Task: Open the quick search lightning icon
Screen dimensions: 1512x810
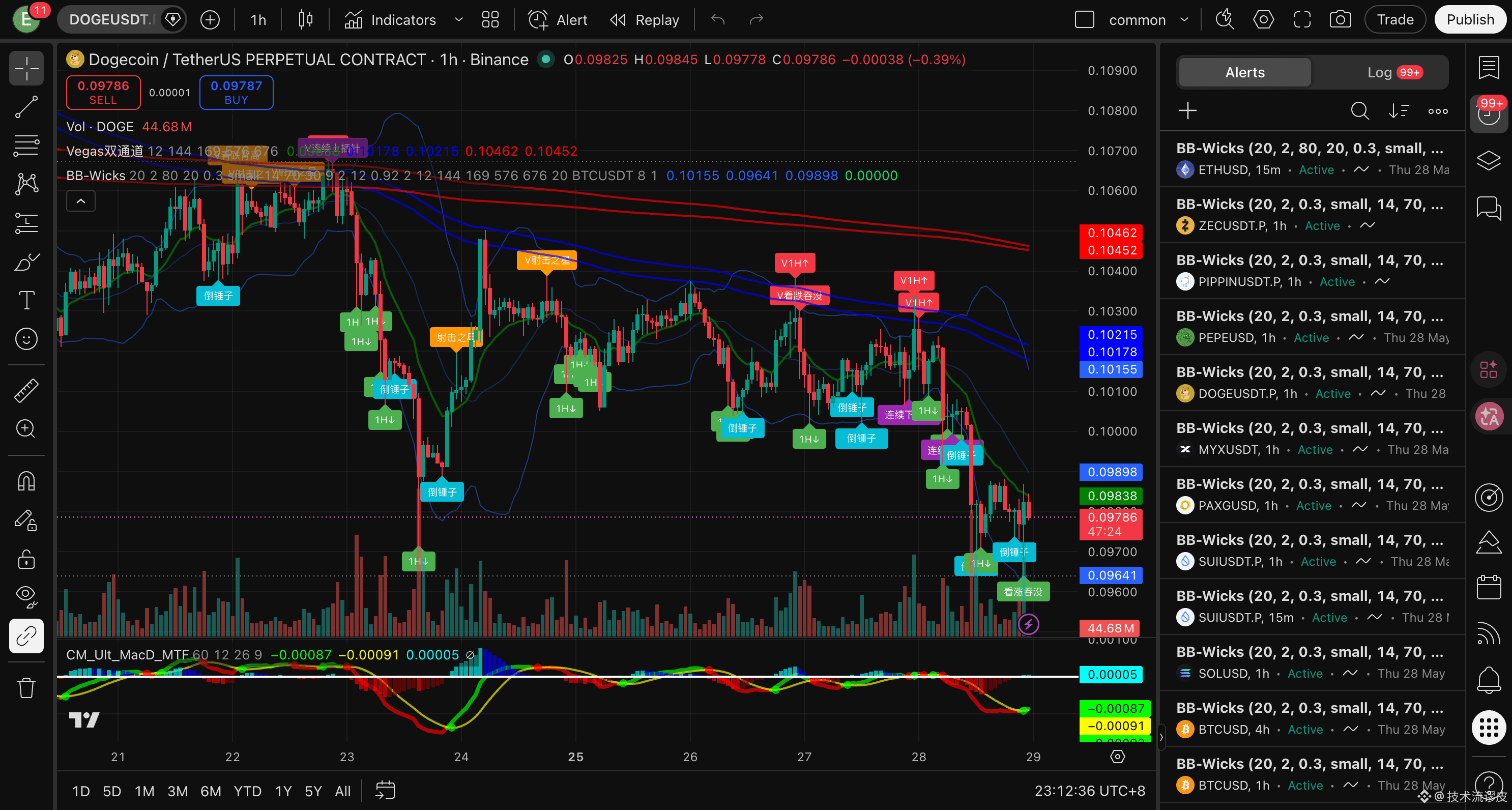Action: (x=1225, y=20)
